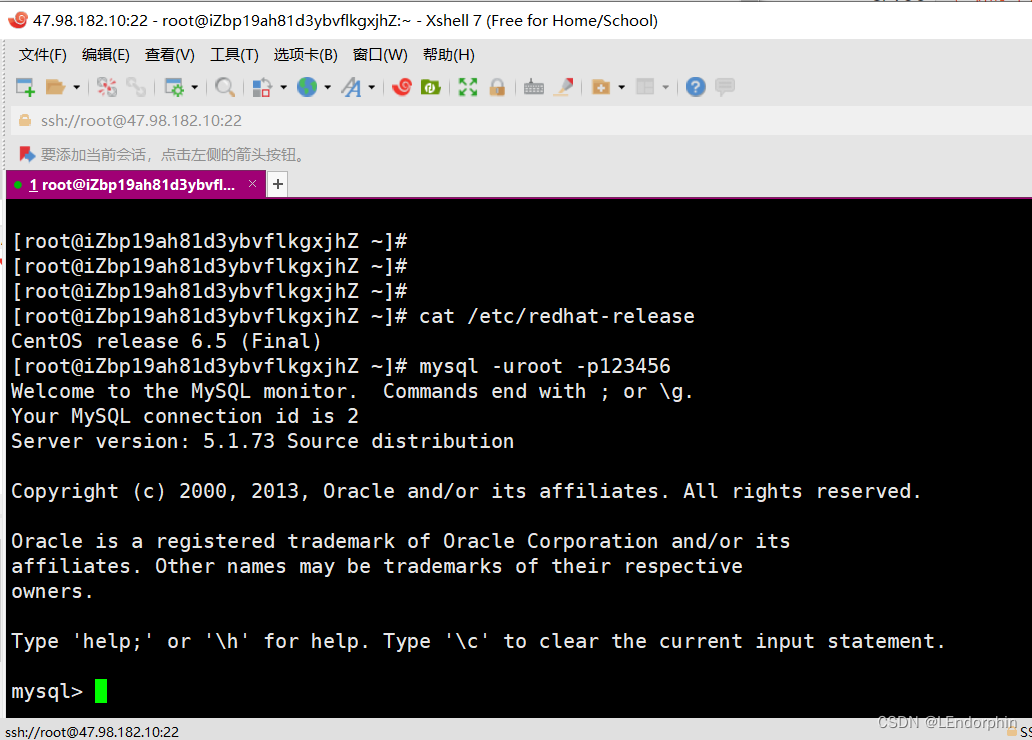Click the Copyright (c) 2000, 2013 line
The image size is (1032, 740).
coord(466,492)
